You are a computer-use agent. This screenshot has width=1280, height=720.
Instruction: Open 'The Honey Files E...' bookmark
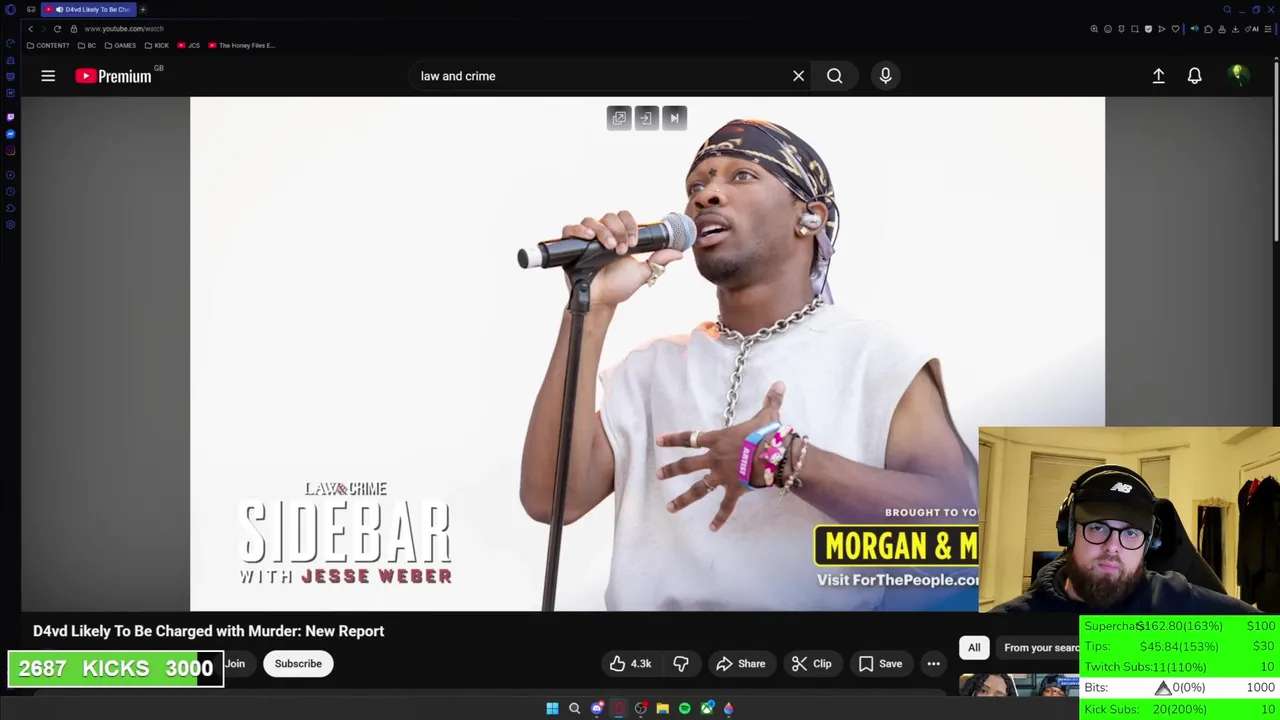242,45
